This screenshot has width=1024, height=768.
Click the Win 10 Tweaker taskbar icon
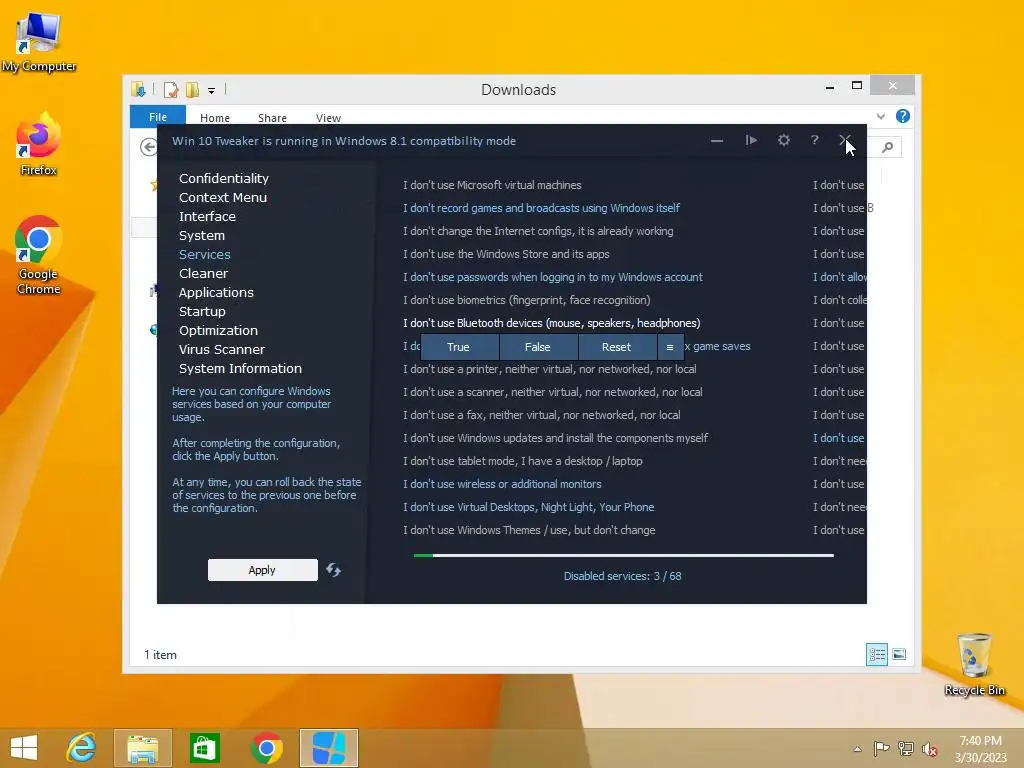pos(329,748)
